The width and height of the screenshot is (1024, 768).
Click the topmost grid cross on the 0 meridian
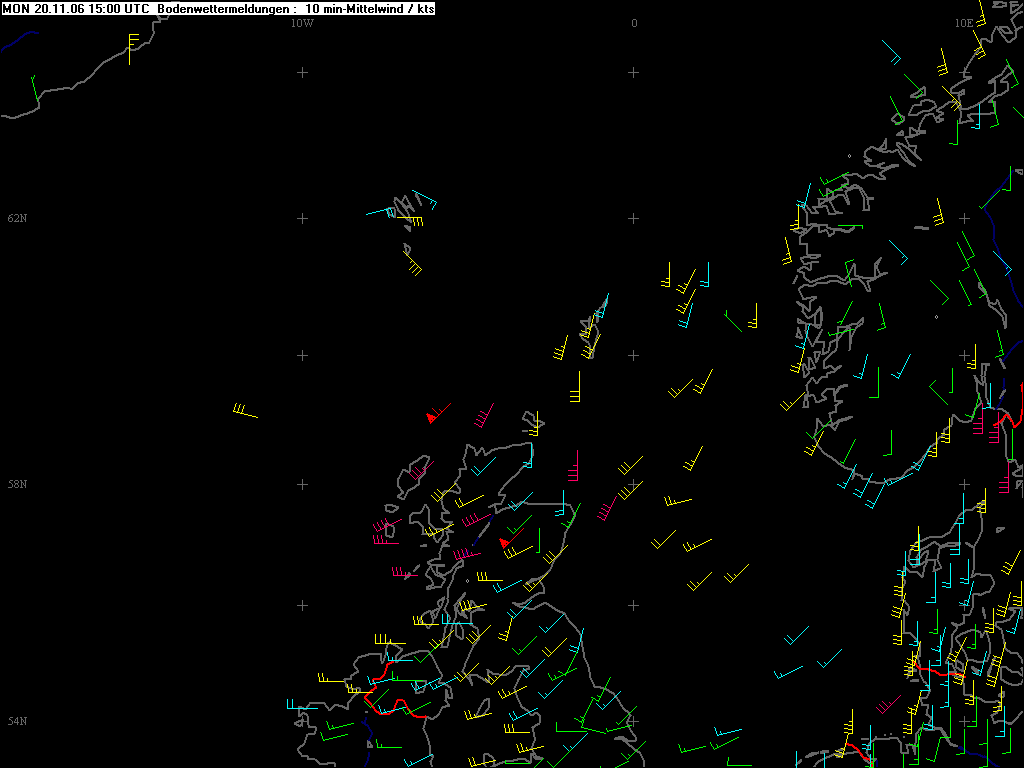tap(633, 72)
